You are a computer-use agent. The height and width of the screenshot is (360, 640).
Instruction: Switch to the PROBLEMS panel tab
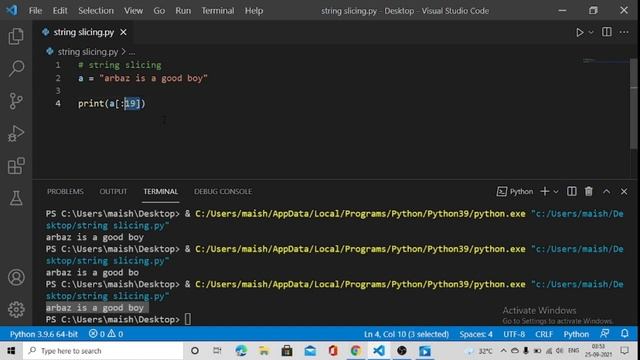coord(65,191)
